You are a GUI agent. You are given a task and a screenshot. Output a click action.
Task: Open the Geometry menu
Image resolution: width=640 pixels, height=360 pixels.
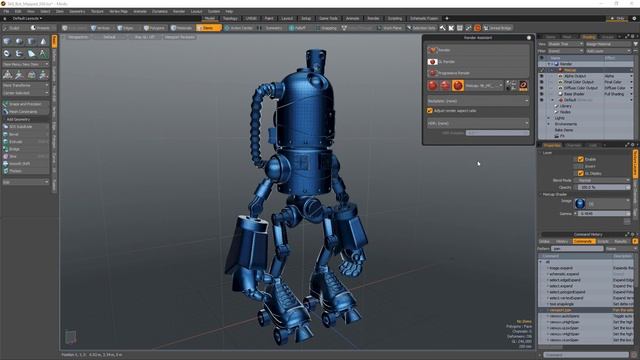point(77,11)
